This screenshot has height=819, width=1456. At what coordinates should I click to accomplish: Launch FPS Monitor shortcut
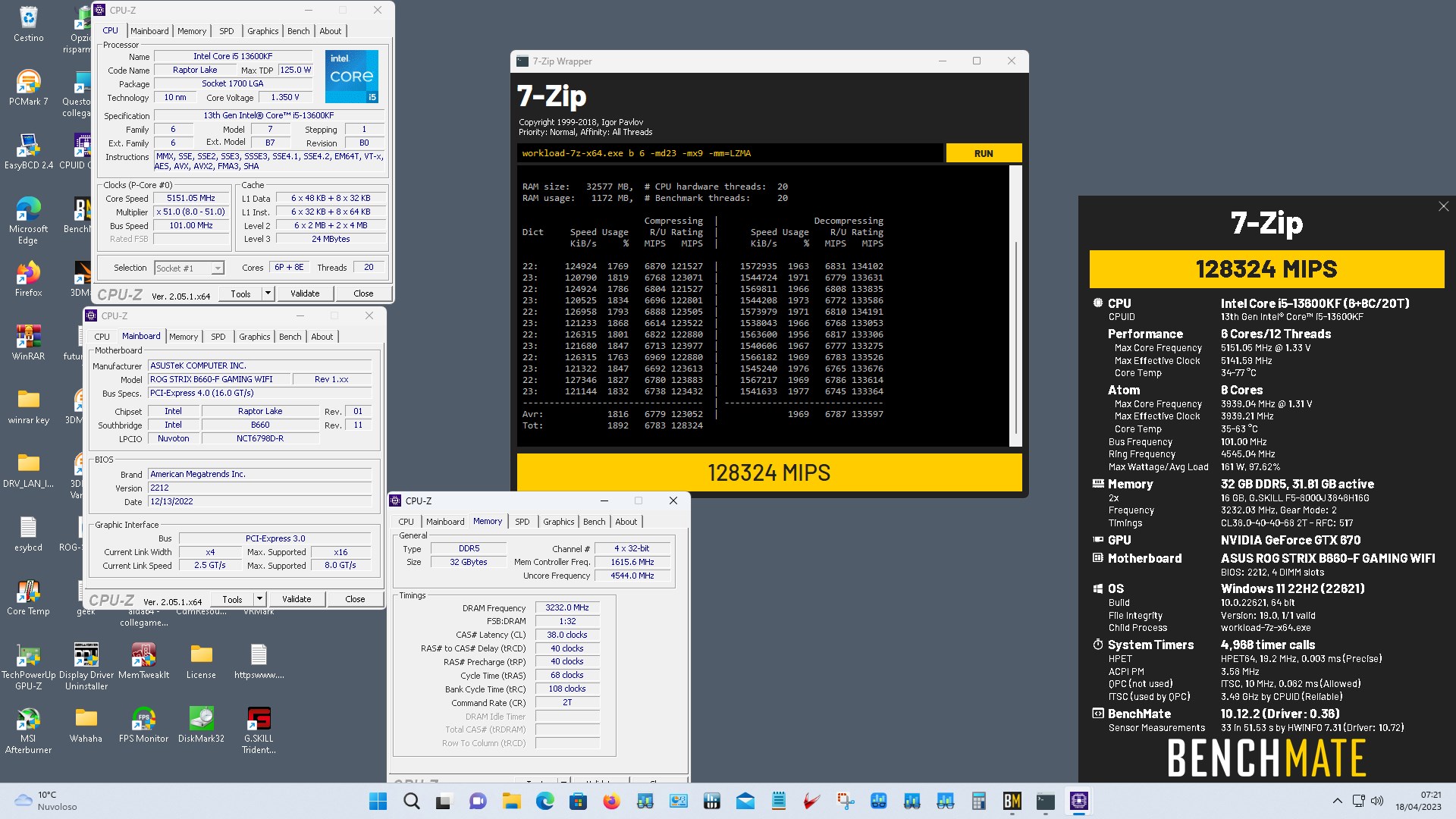coord(143,725)
